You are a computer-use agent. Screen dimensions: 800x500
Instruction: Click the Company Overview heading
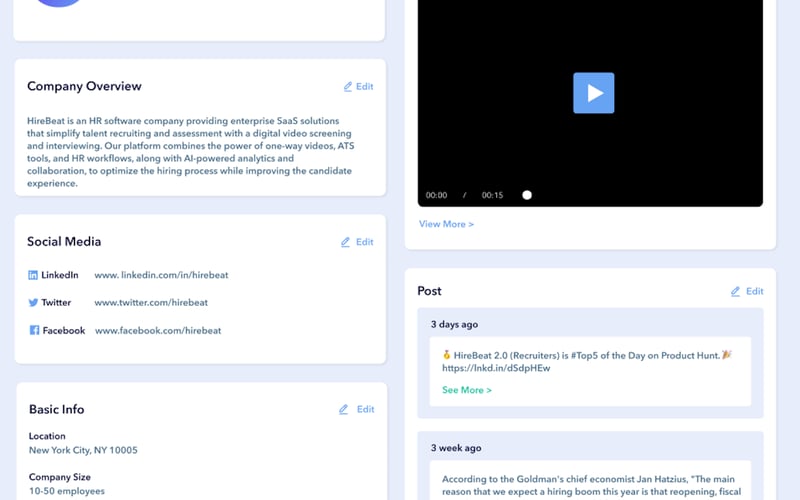[84, 86]
